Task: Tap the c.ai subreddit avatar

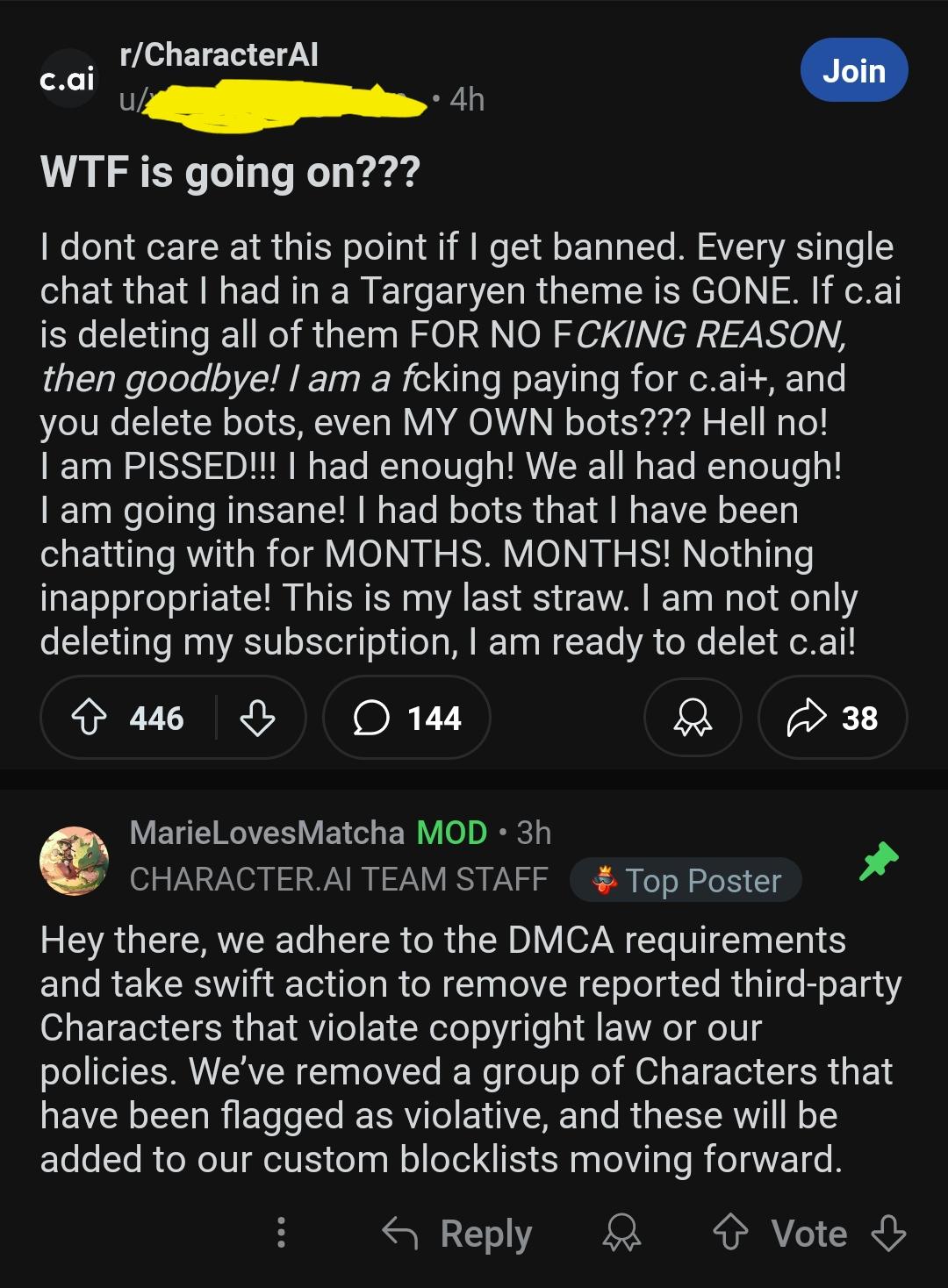Action: coord(68,79)
